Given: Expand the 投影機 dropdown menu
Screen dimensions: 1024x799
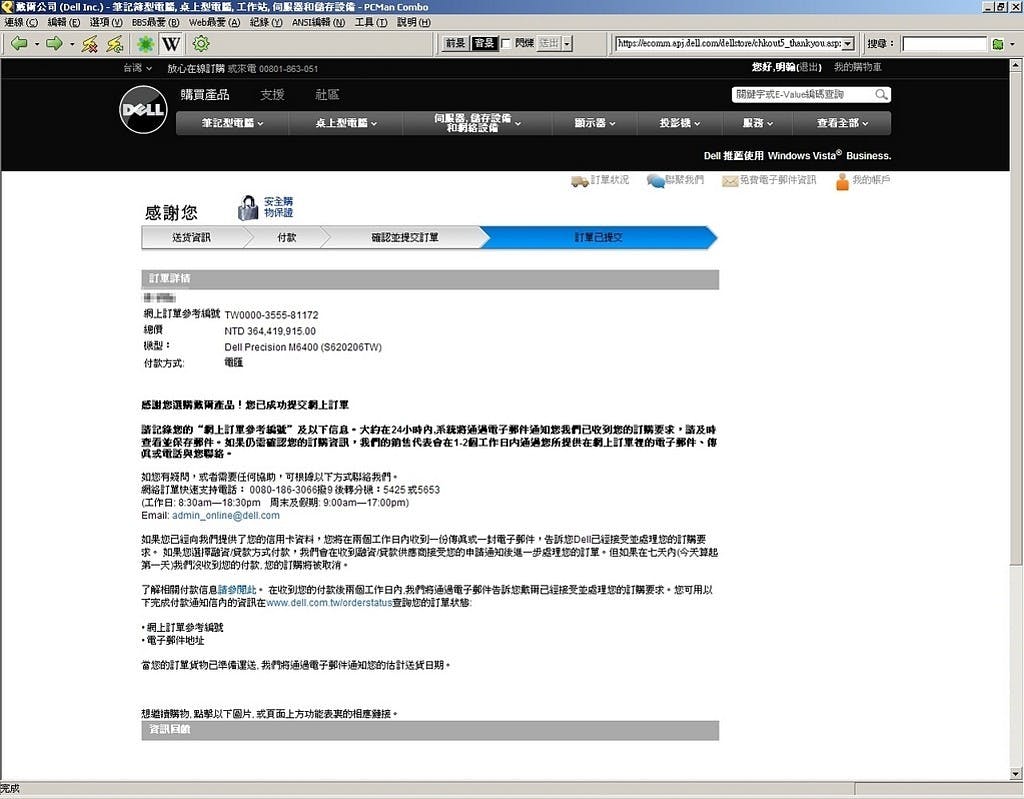Looking at the screenshot, I should 680,123.
